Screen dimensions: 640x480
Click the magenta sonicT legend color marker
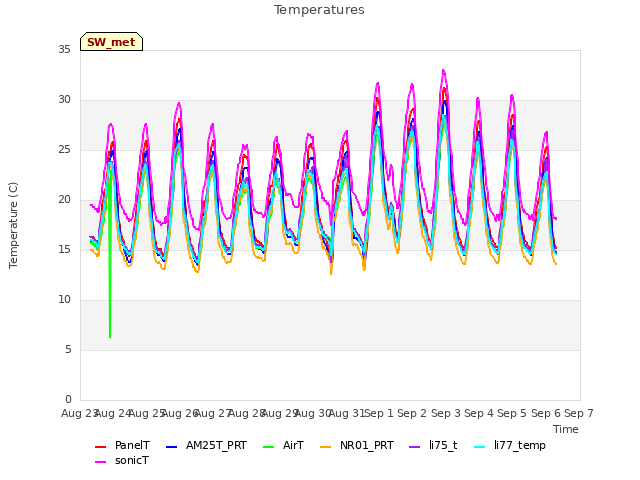[100, 462]
